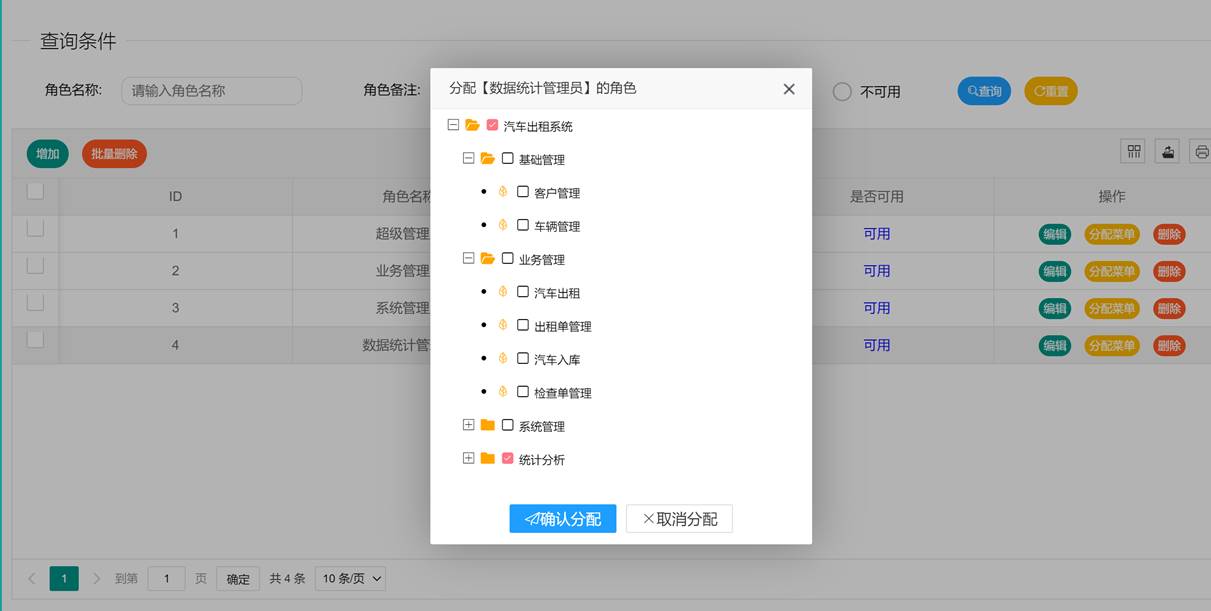The height and width of the screenshot is (611, 1211).
Task: Click 分配菜单 in row ID 2
Action: [1112, 271]
